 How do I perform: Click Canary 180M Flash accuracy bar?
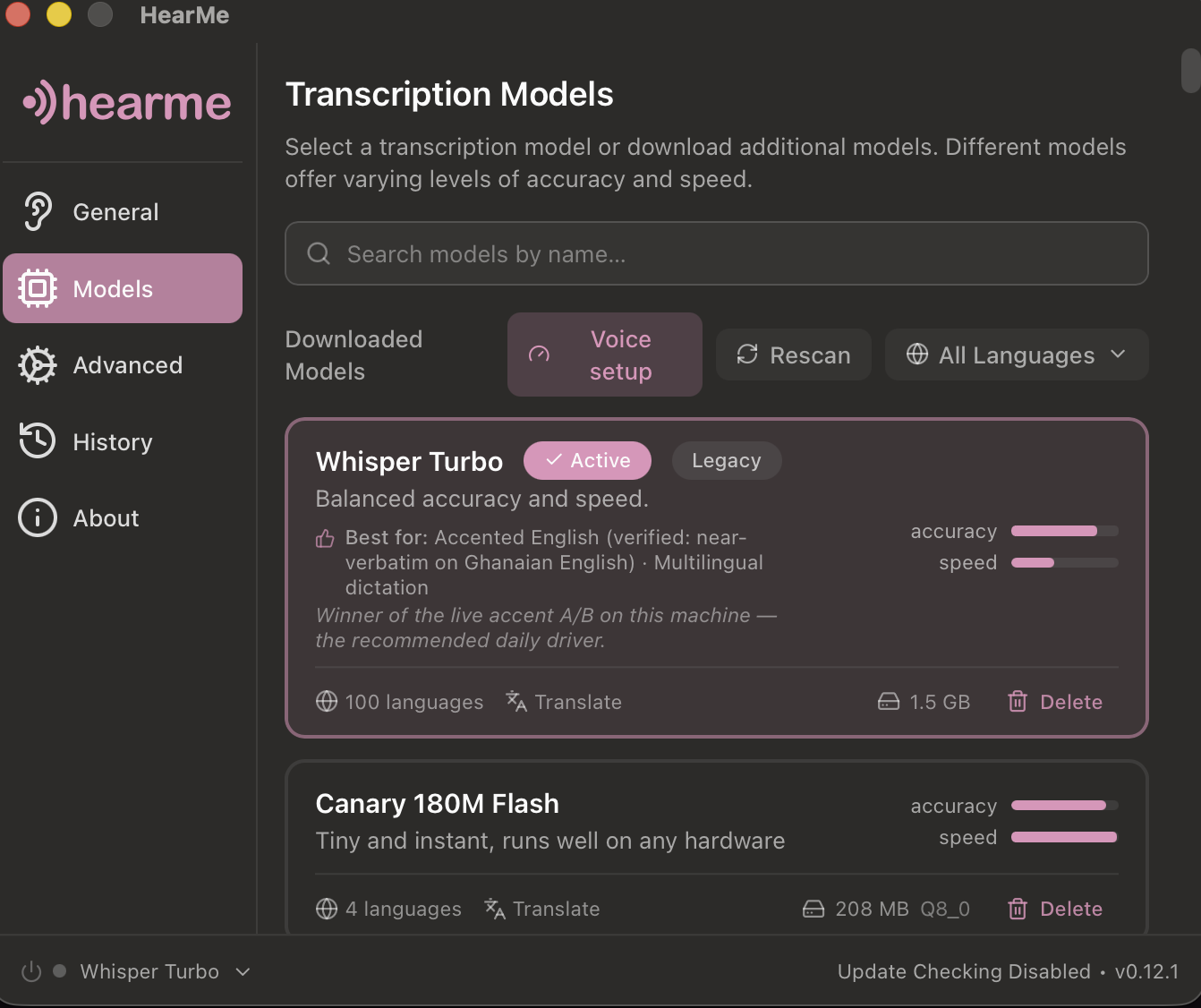pos(1065,806)
